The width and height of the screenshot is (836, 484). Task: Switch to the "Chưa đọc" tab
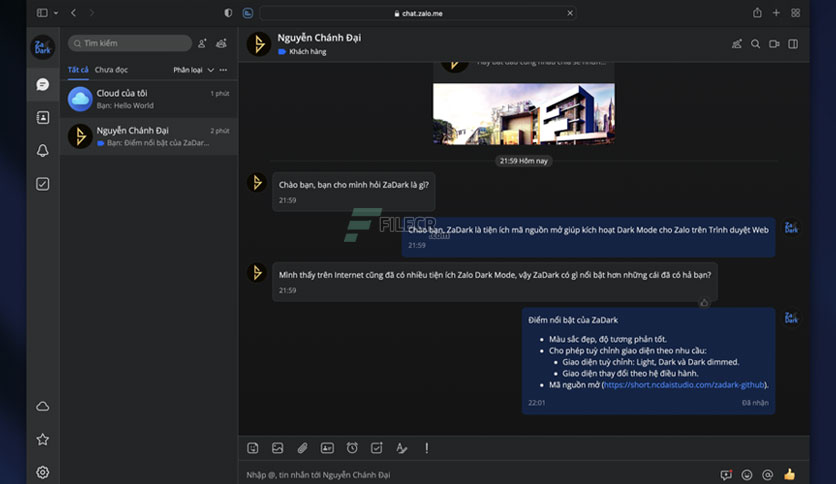point(111,70)
